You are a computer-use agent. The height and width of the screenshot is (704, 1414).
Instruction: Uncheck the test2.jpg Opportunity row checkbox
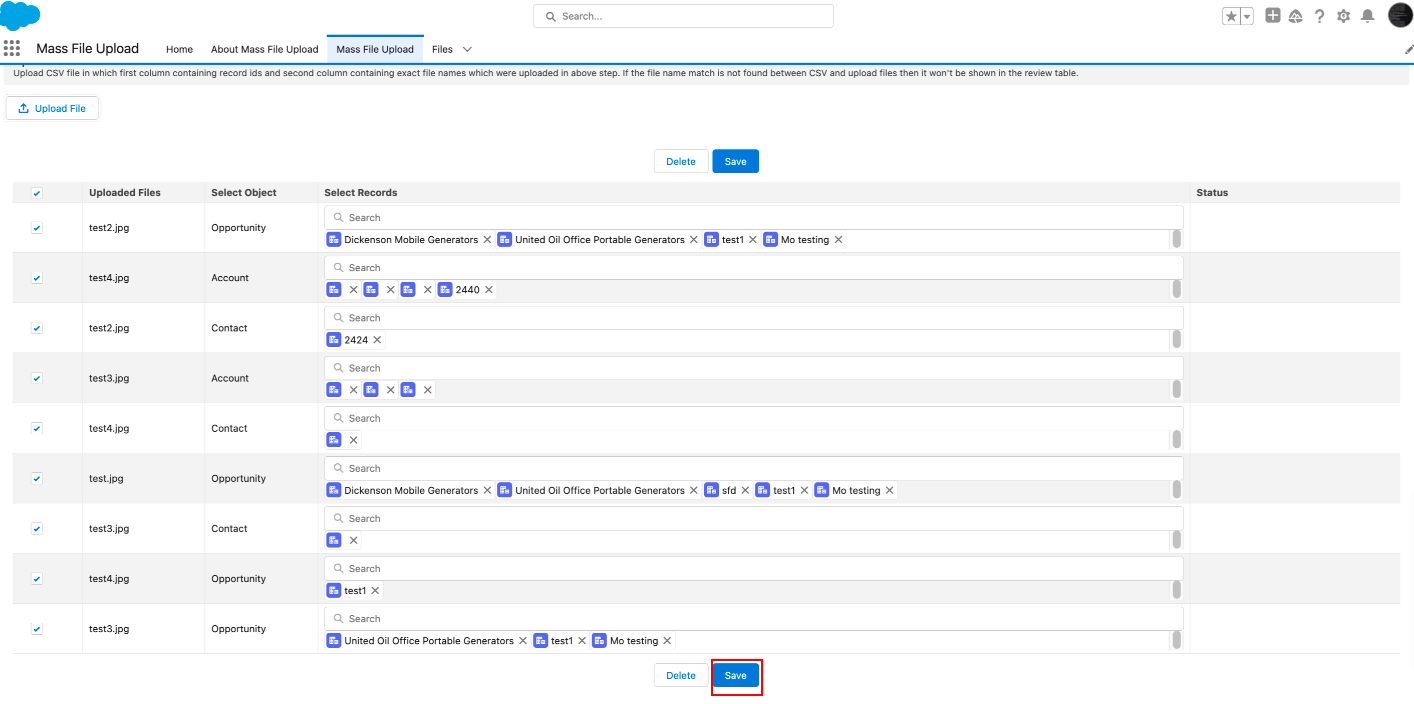tap(37, 228)
